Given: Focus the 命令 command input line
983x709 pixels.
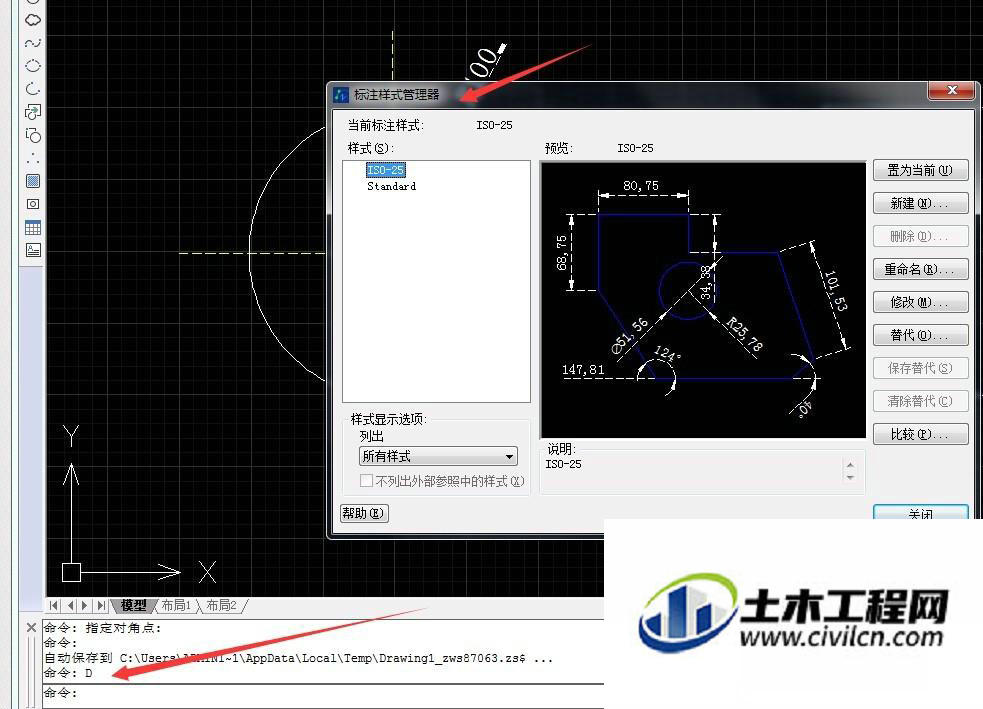Looking at the screenshot, I should [323, 693].
